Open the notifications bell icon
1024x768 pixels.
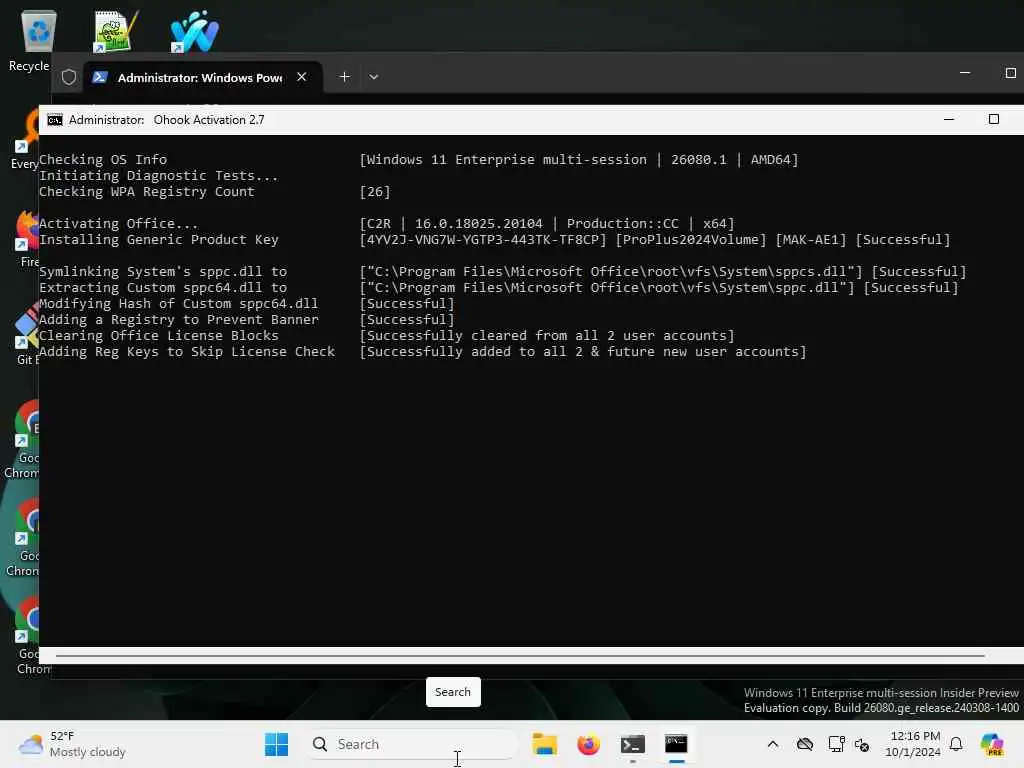pyautogui.click(x=956, y=744)
